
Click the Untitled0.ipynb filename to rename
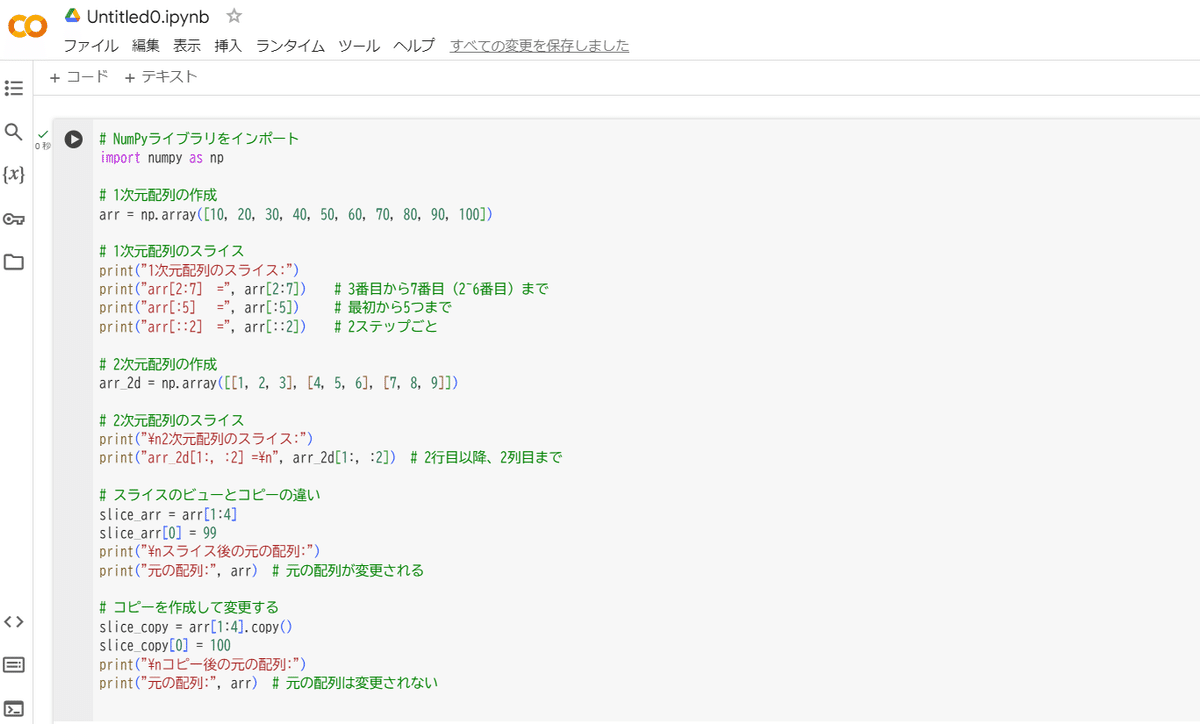tap(149, 16)
